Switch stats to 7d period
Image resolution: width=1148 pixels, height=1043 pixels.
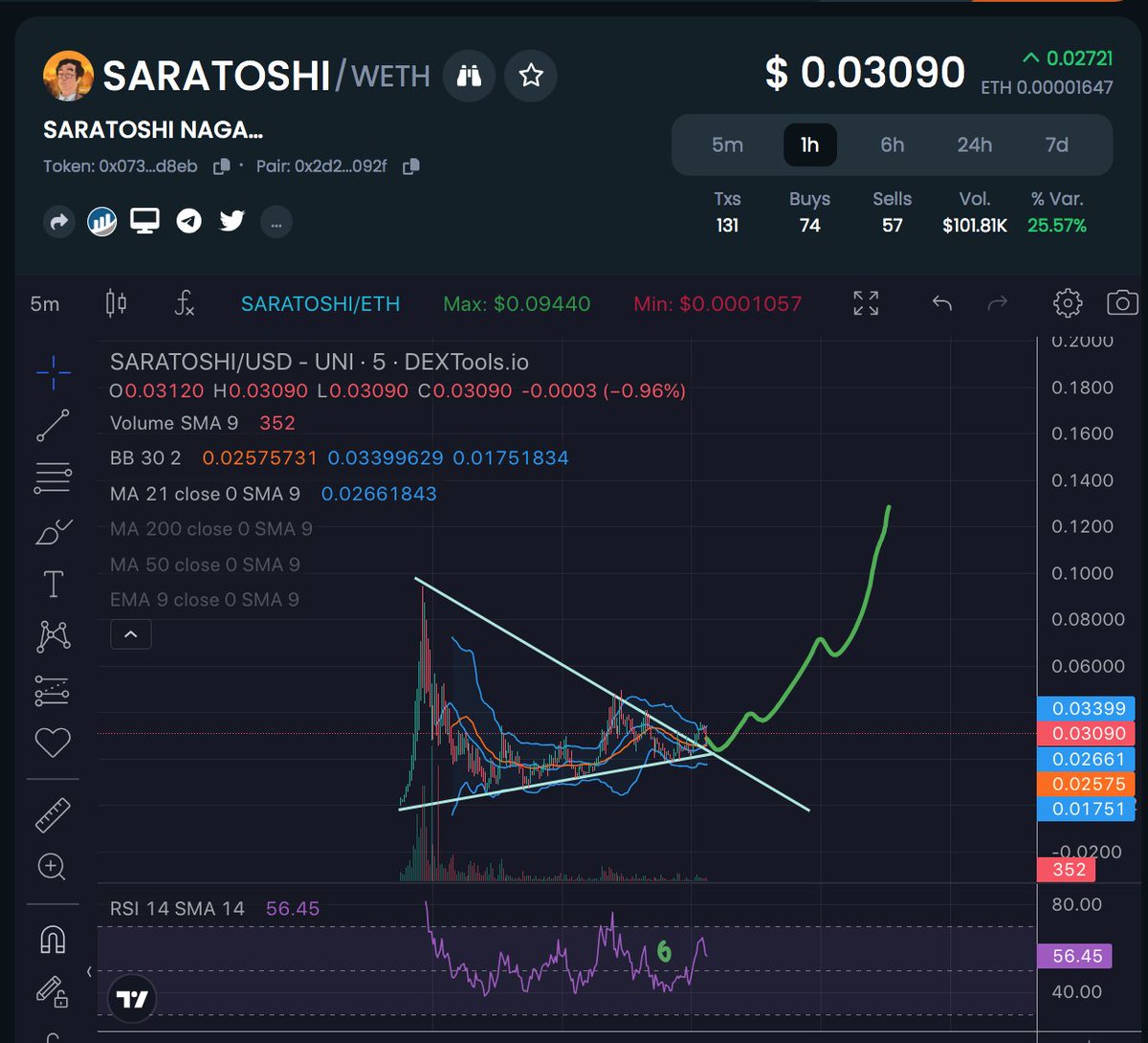tap(1057, 144)
